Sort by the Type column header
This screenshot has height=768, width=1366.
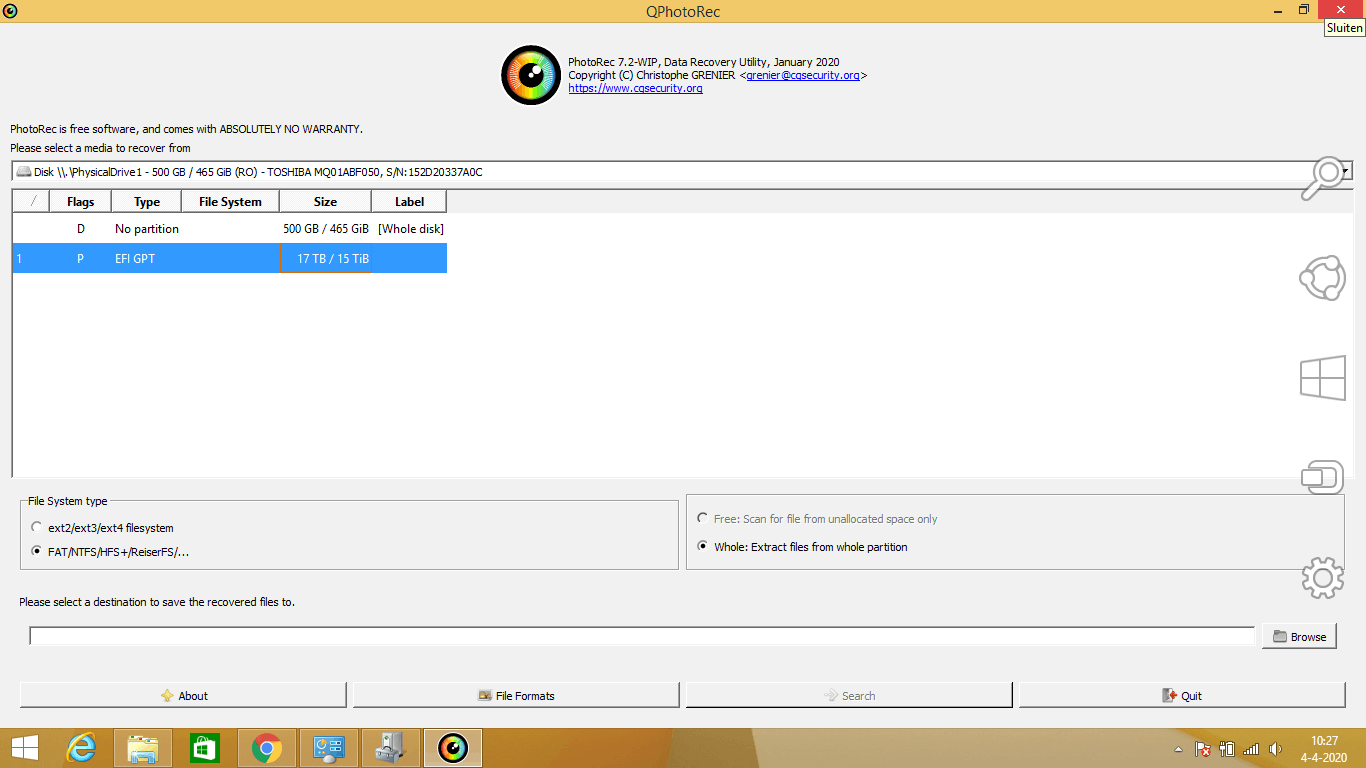(147, 202)
